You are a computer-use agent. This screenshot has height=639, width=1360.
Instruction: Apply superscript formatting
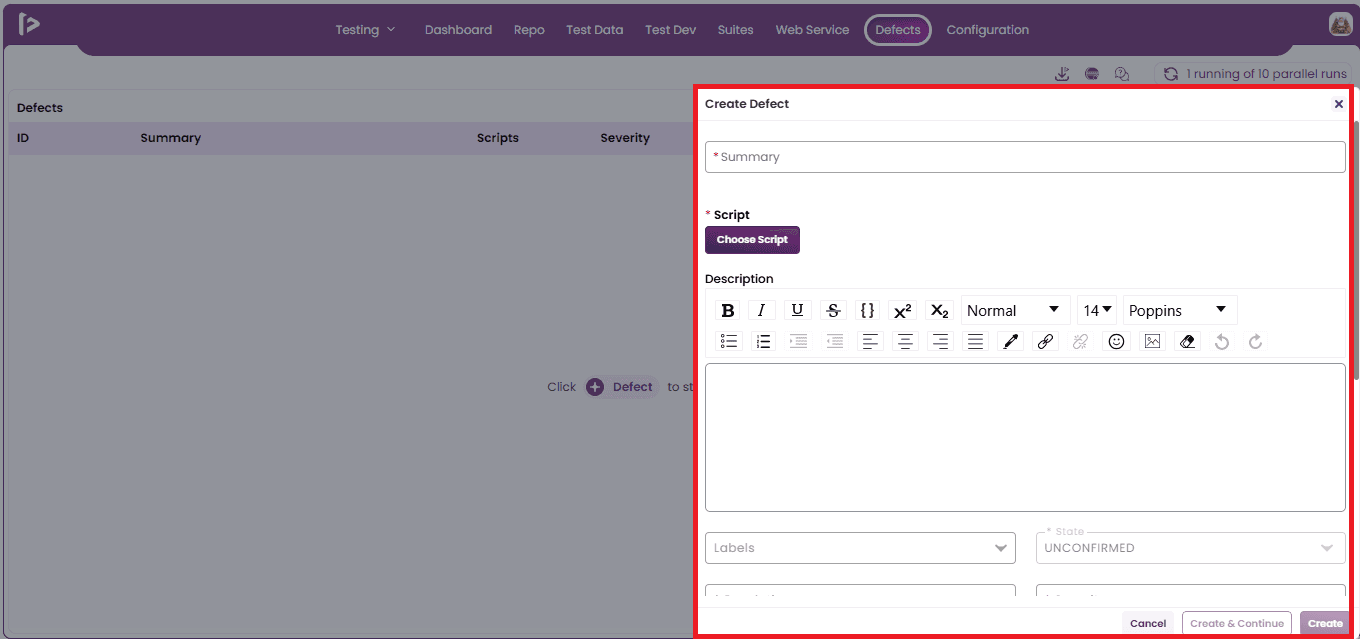(902, 310)
